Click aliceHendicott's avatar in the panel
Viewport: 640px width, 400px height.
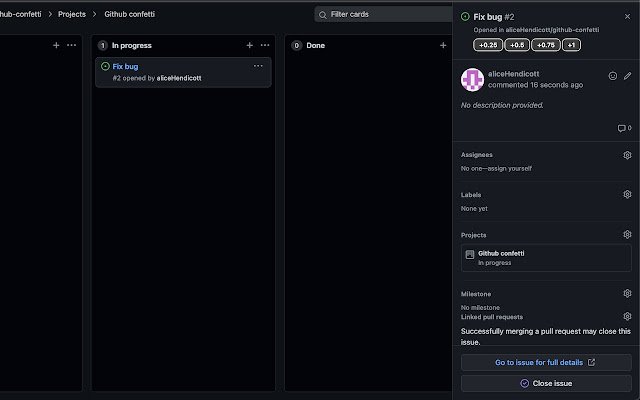(x=472, y=80)
